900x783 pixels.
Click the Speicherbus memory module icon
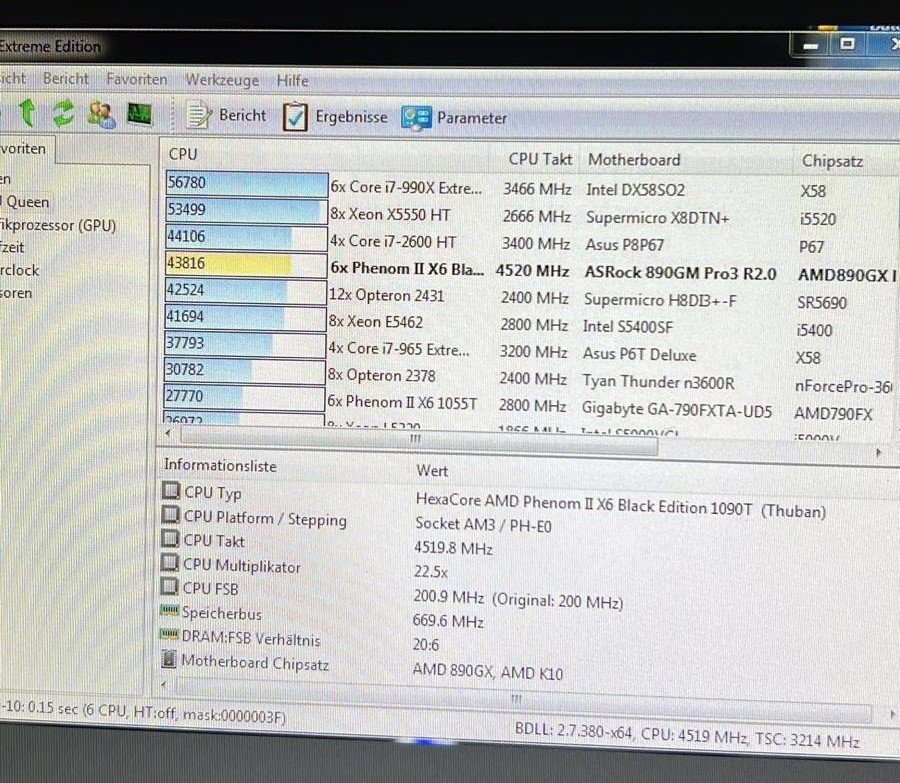(171, 613)
